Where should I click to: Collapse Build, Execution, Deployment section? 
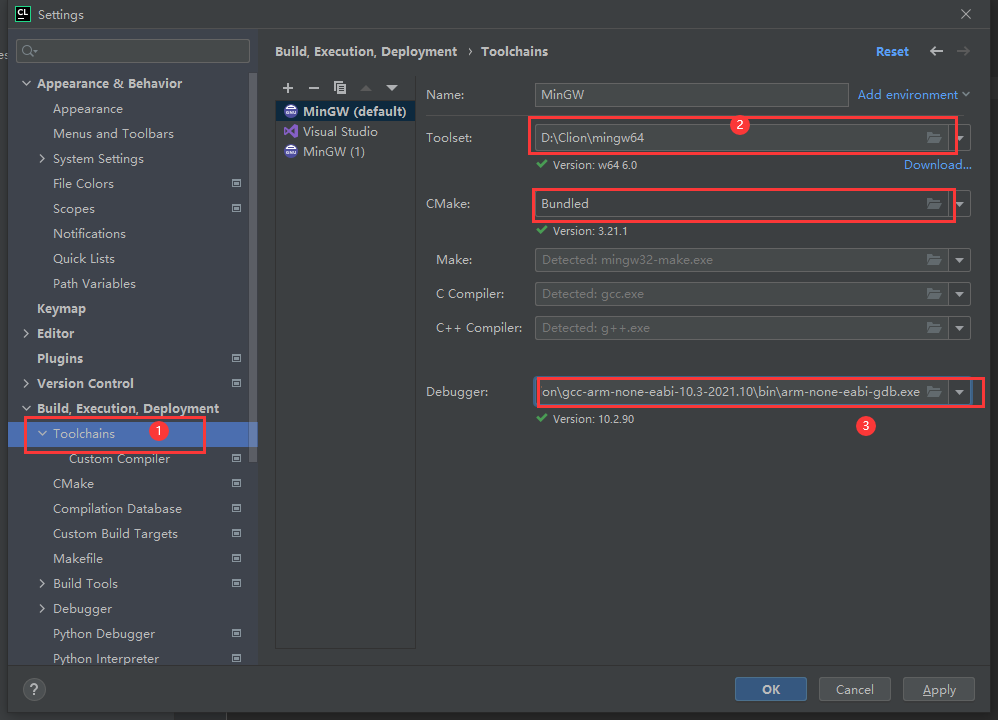click(x=26, y=408)
